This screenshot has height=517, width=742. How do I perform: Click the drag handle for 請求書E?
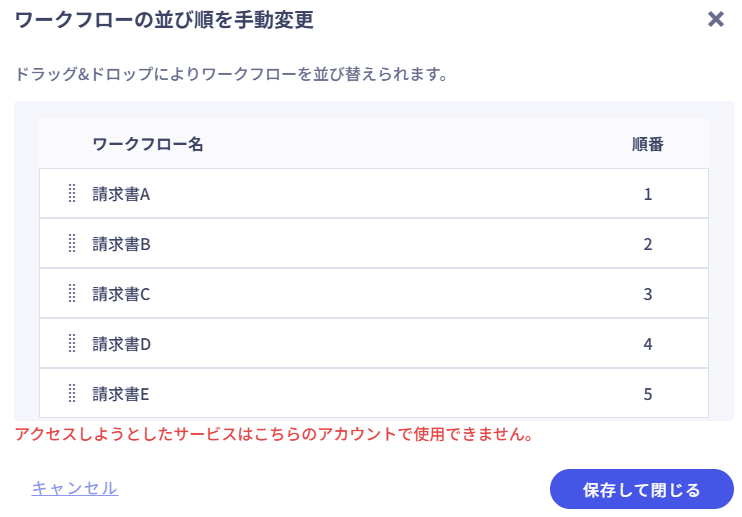tap(72, 394)
